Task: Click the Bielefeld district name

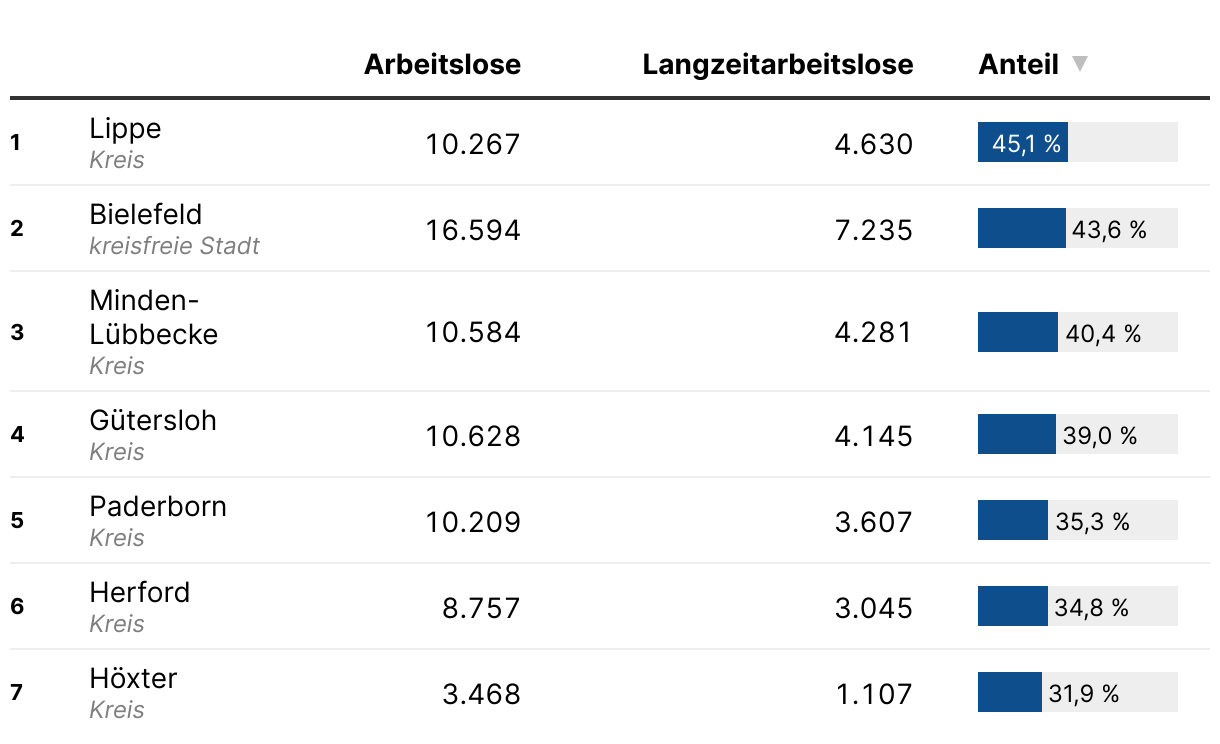Action: click(146, 215)
